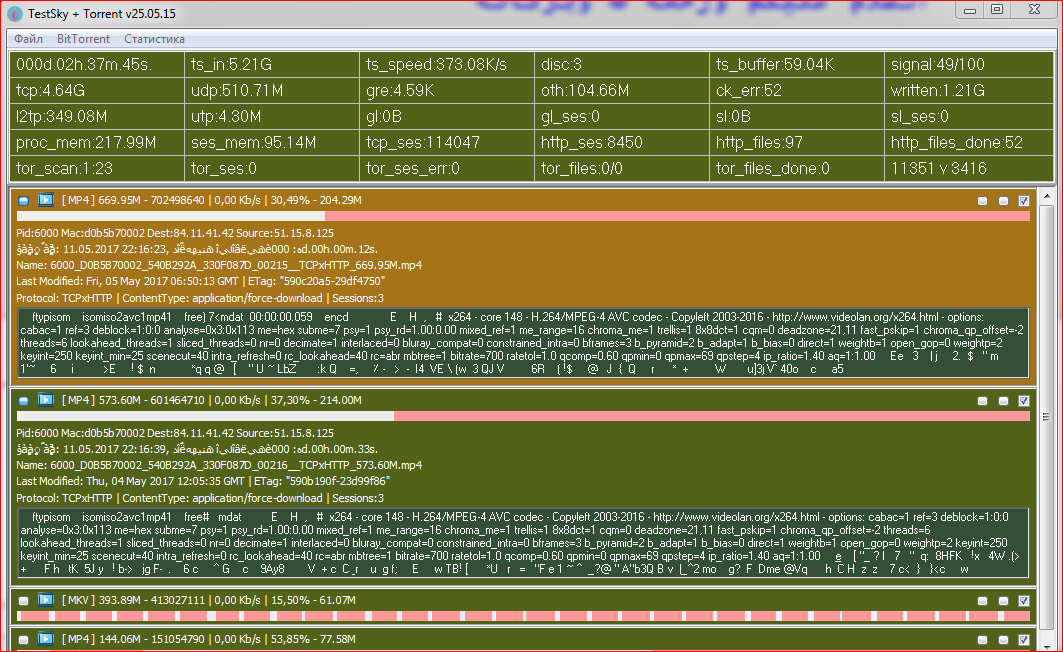
Task: Click the play icon of the 144.06M MP4 entry
Action: click(46, 637)
